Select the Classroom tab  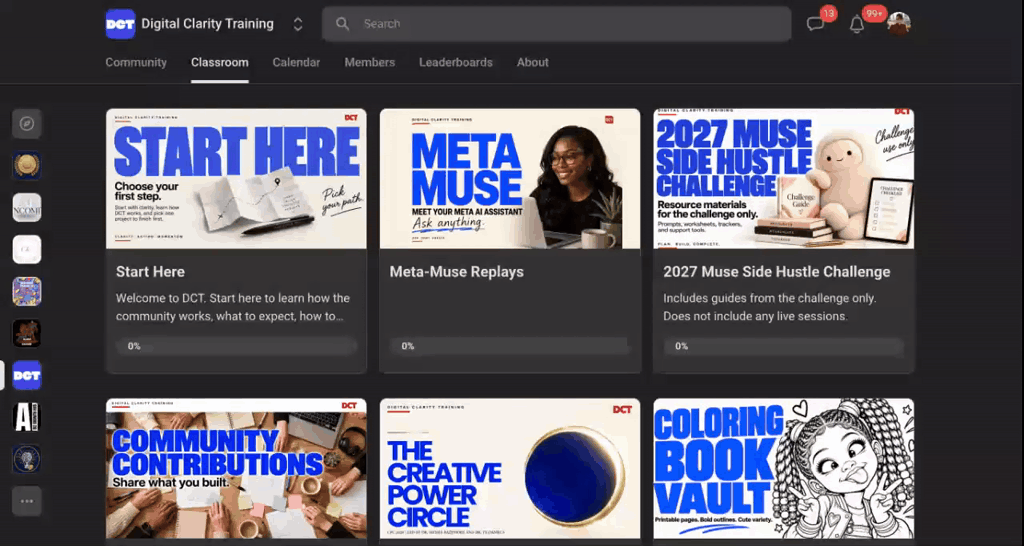pos(219,63)
